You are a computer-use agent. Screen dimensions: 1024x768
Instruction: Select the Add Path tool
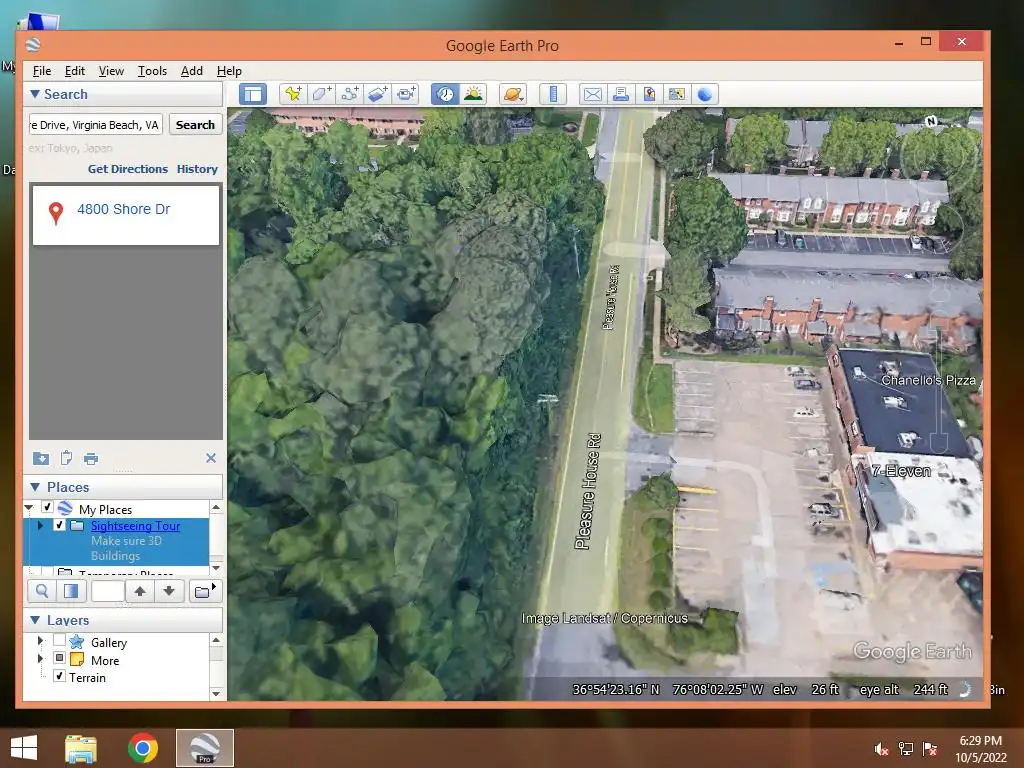tap(349, 94)
